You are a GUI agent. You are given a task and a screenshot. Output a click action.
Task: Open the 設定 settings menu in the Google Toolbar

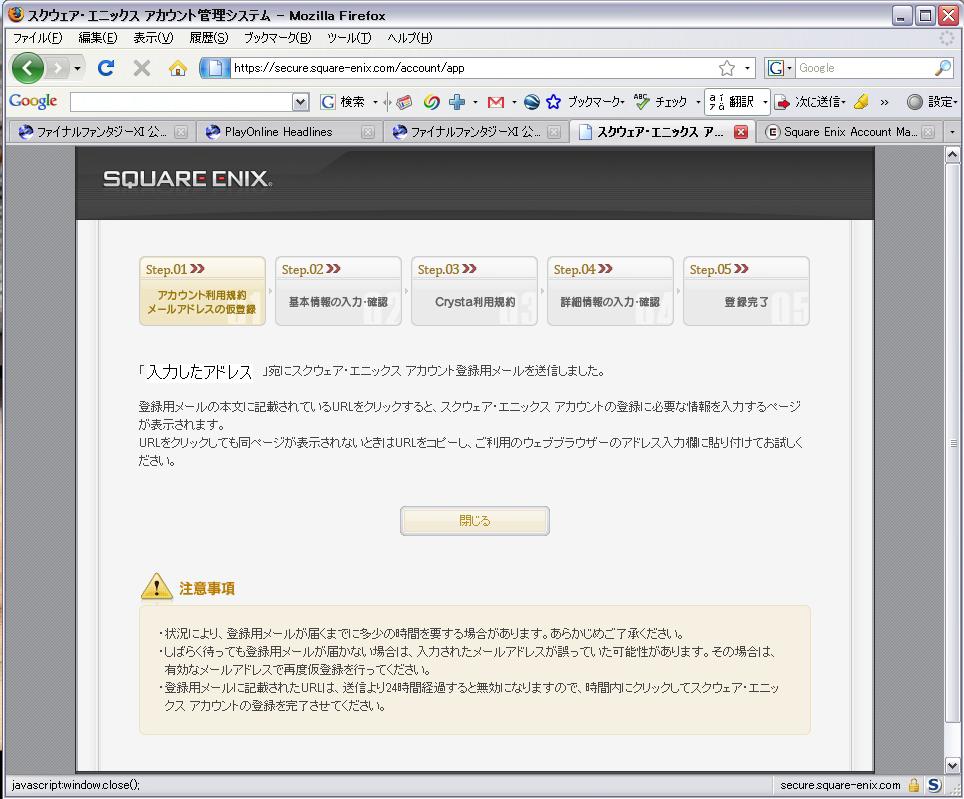pos(932,102)
